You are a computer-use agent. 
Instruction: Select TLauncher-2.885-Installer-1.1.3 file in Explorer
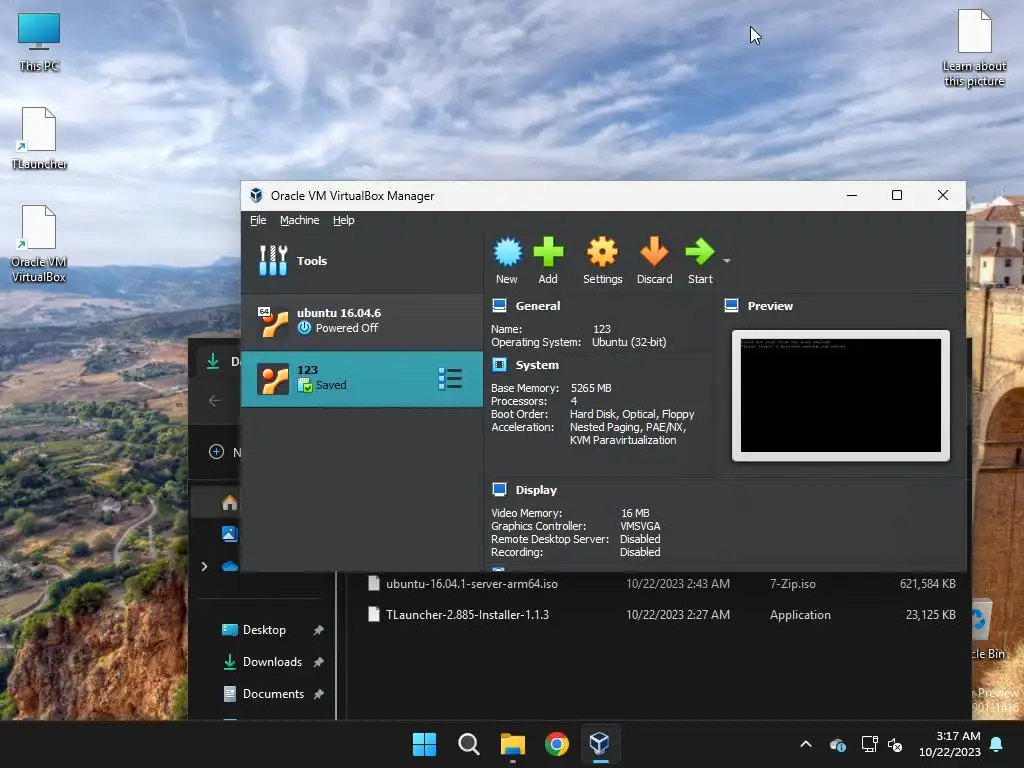click(x=661, y=615)
